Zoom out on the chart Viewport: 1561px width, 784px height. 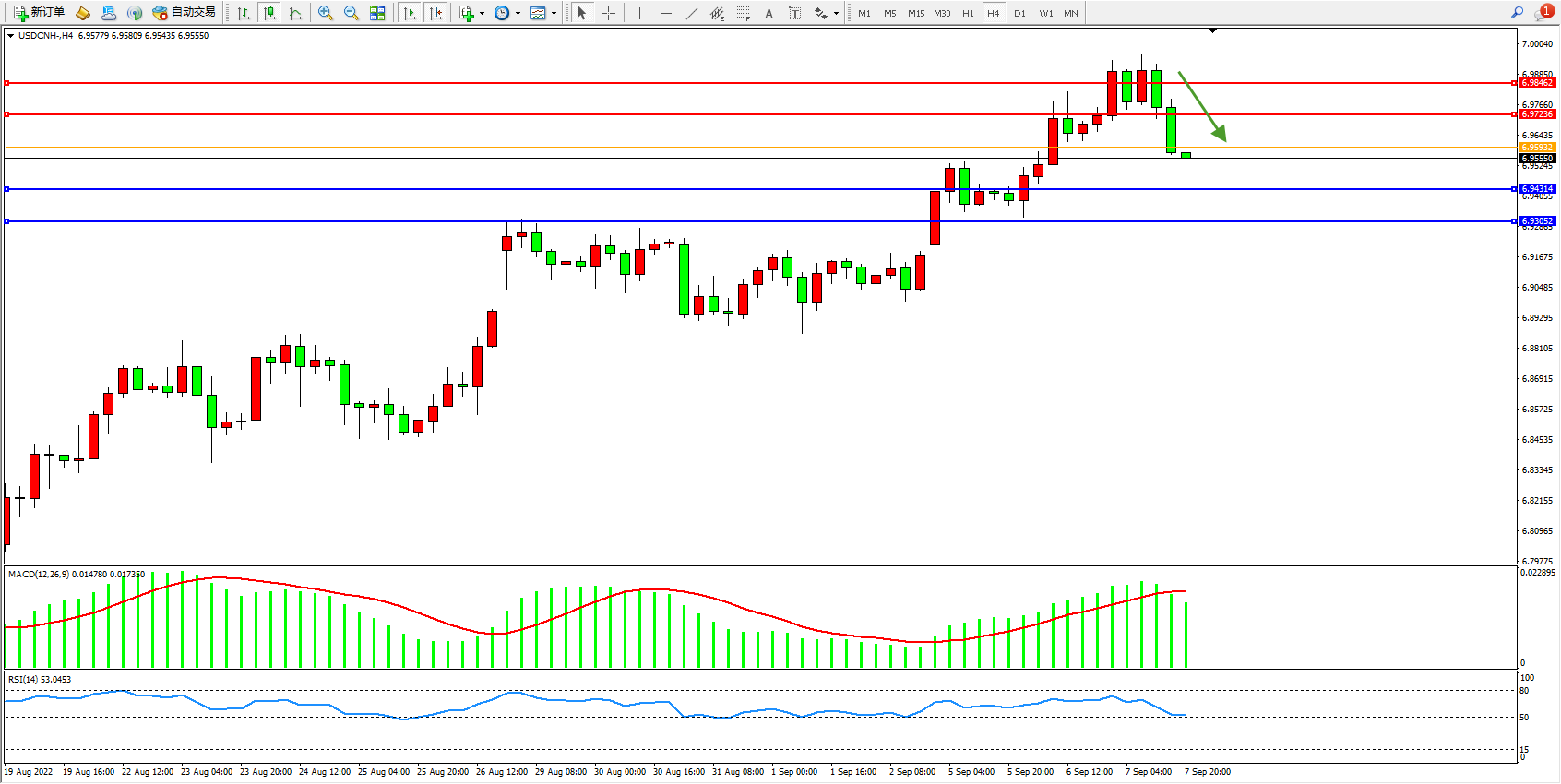tap(352, 13)
